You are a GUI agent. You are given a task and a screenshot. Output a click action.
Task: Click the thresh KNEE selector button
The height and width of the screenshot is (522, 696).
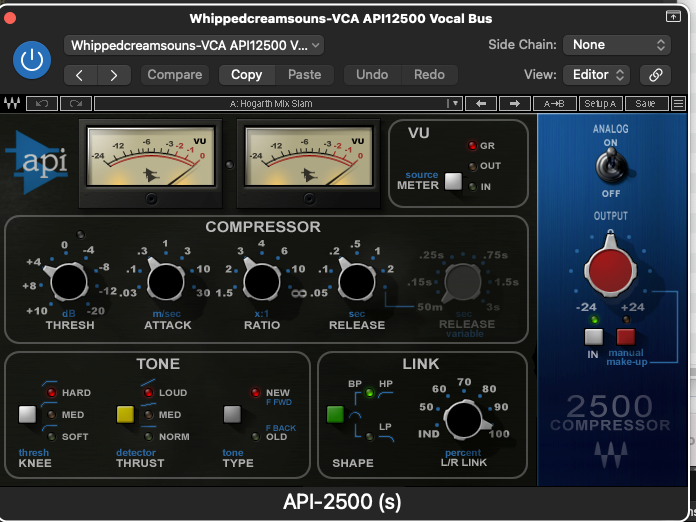coord(27,414)
